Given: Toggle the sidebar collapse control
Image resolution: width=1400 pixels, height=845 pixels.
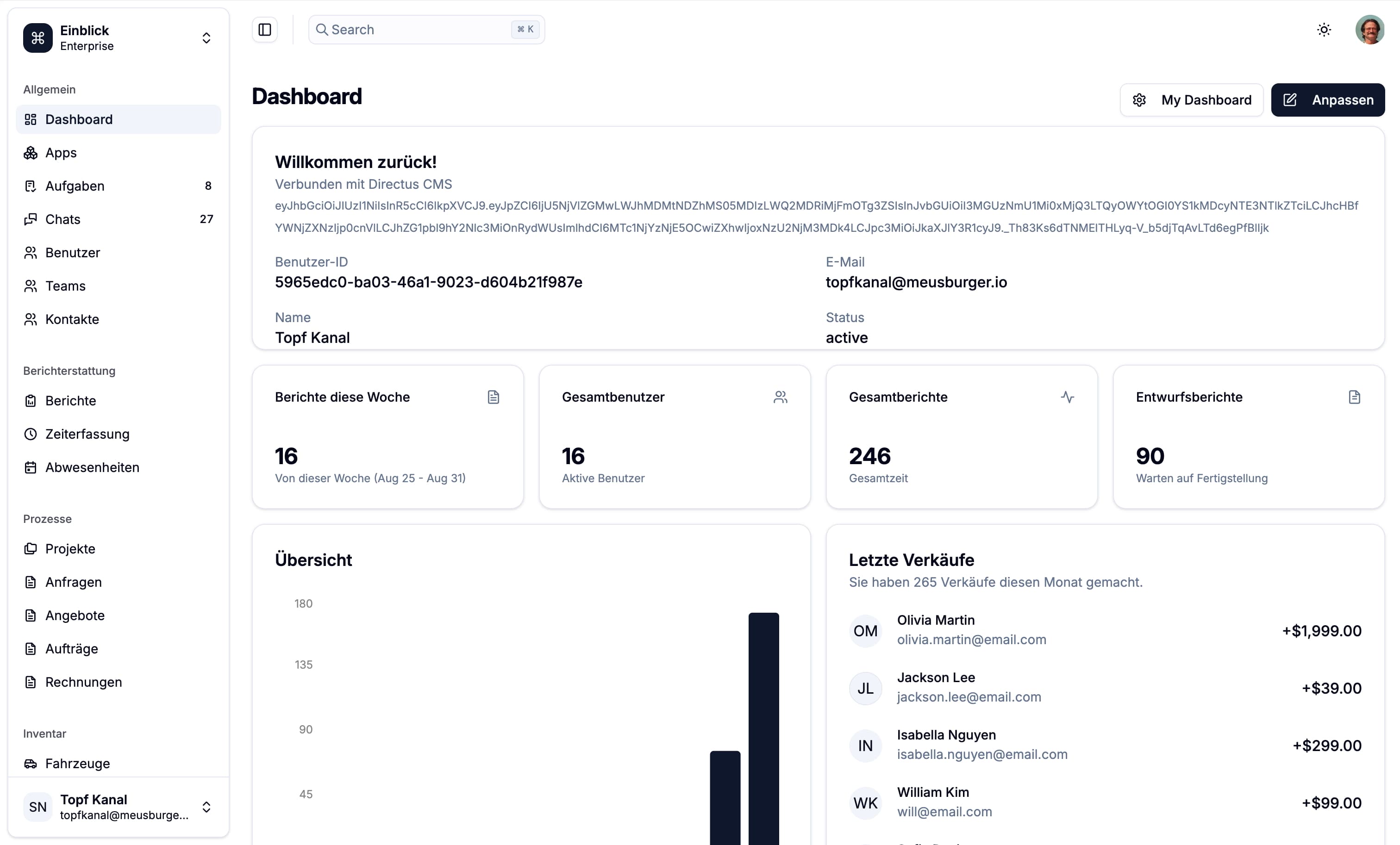Looking at the screenshot, I should click(264, 30).
